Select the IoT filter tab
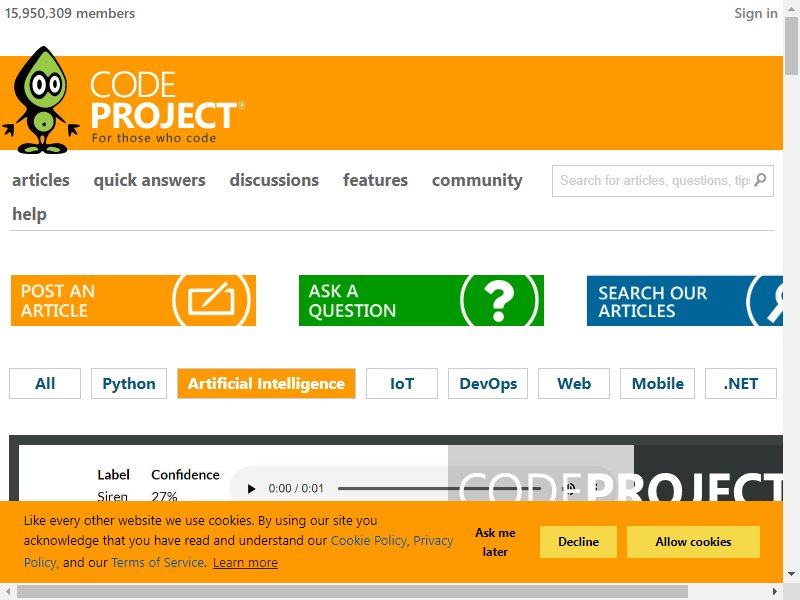Screen dimensions: 800x600 (402, 383)
